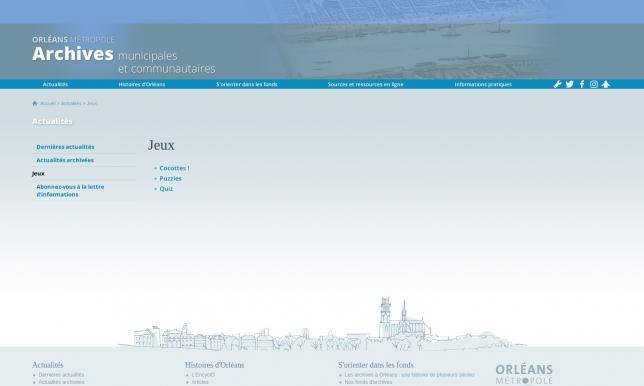644x386 pixels.
Task: Open the Puzzles game link
Action: 170,179
